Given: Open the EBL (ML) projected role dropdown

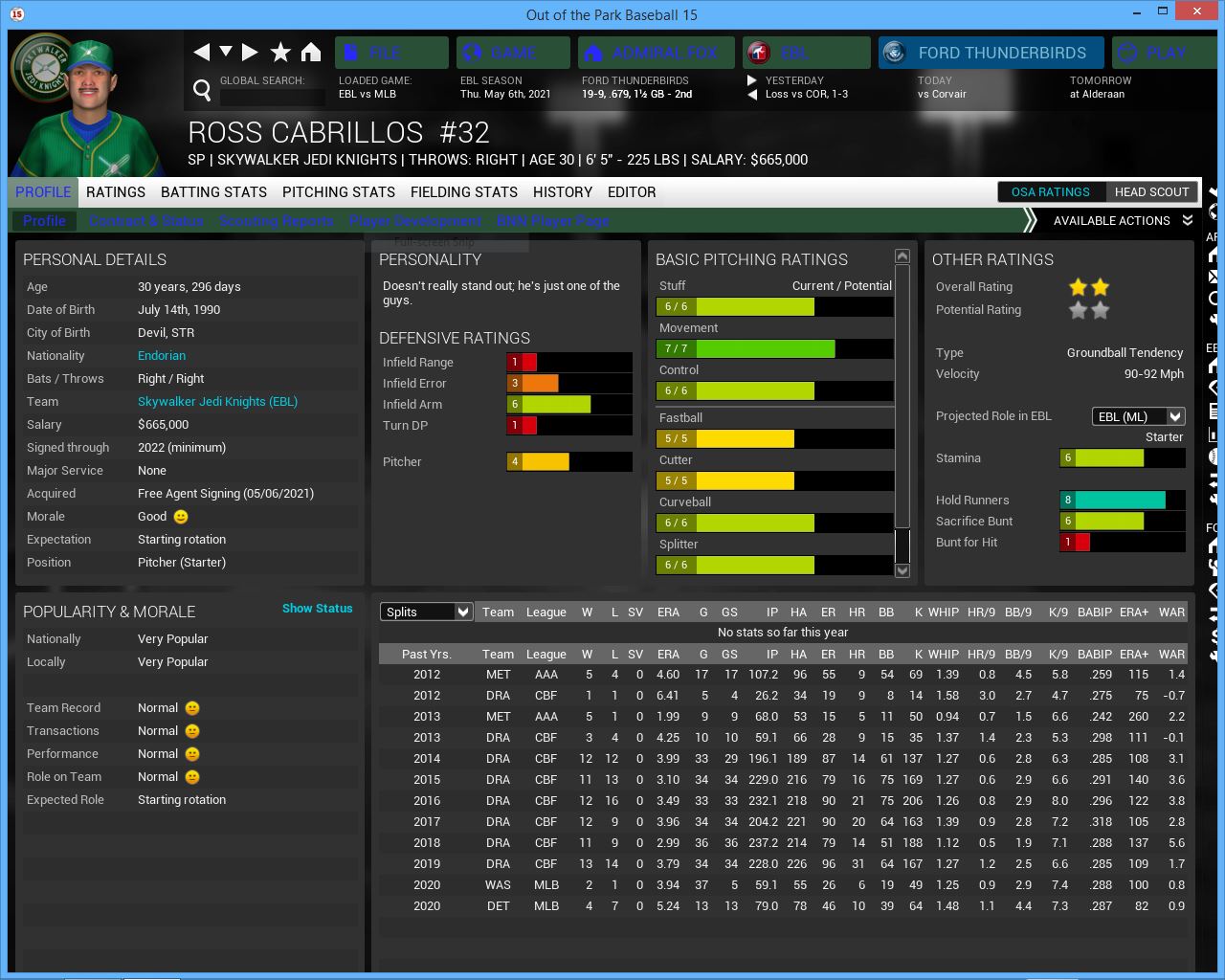Looking at the screenshot, I should 1138,416.
